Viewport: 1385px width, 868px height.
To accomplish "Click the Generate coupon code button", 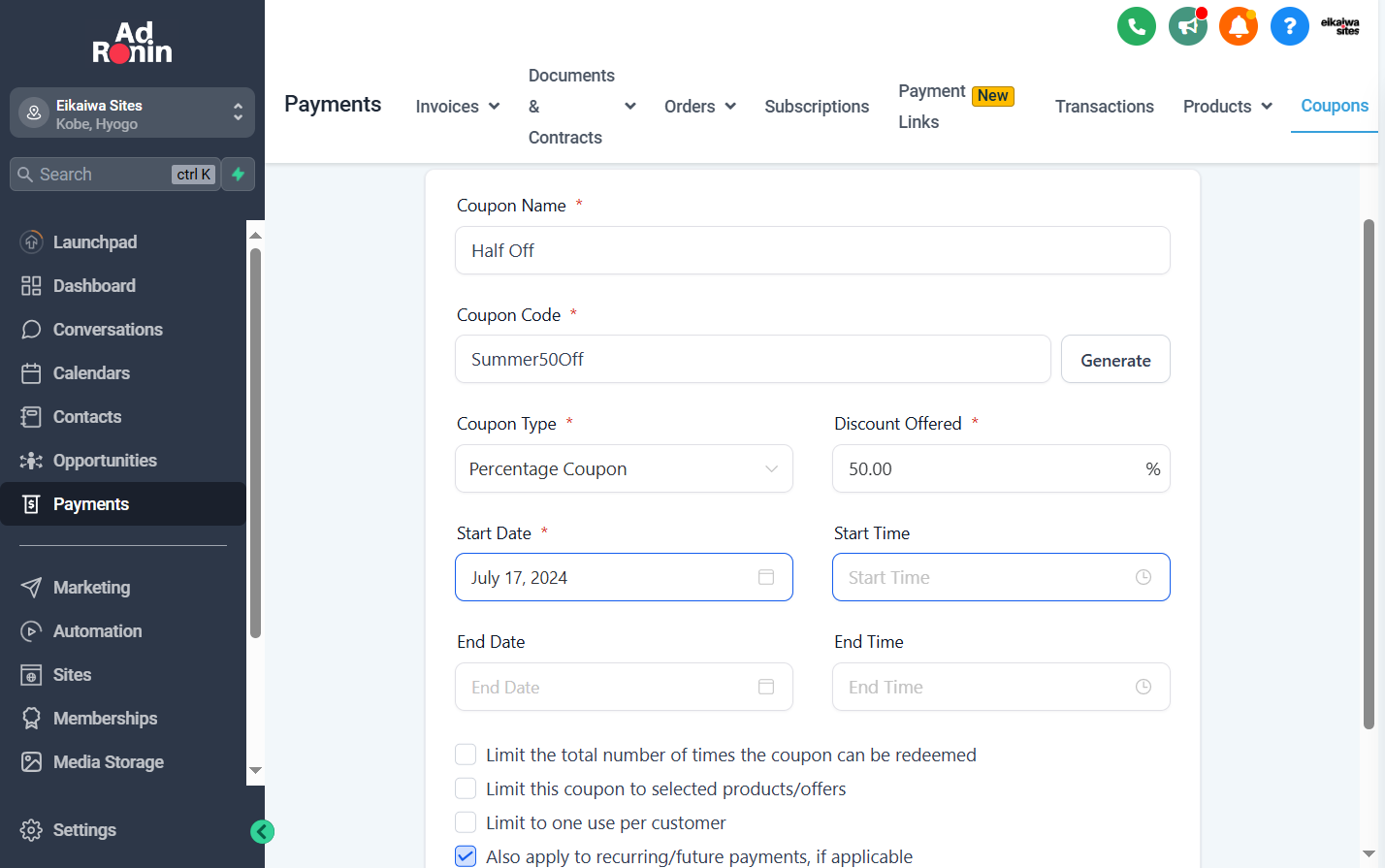I will pos(1115,360).
